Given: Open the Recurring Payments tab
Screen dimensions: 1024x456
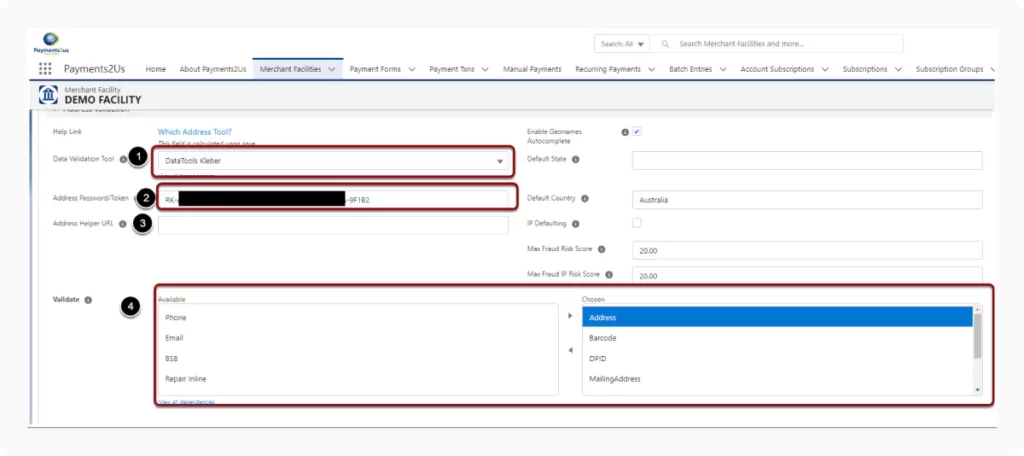Looking at the screenshot, I should click(608, 69).
